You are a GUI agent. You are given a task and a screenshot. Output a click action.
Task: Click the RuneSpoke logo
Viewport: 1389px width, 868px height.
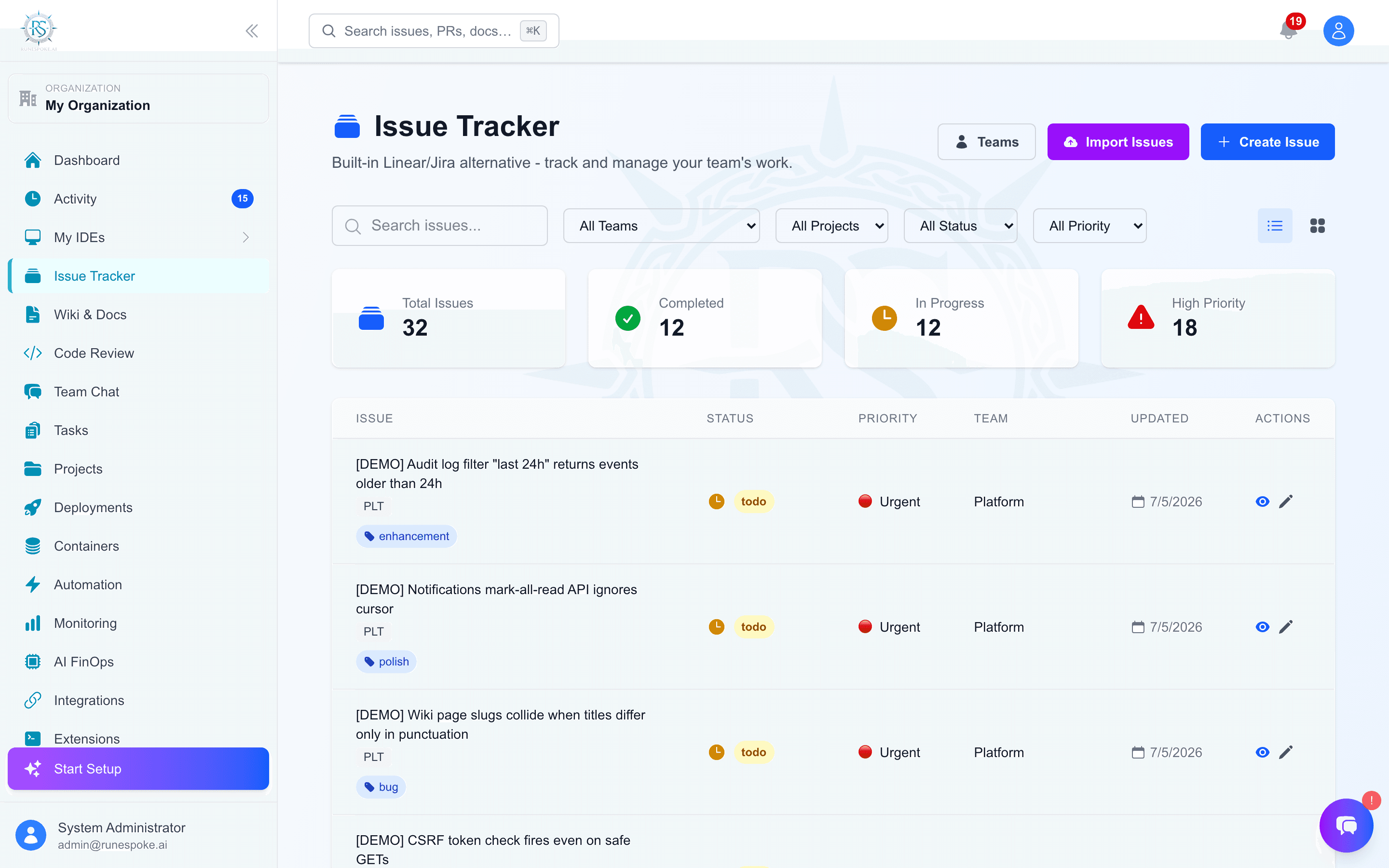[39, 30]
